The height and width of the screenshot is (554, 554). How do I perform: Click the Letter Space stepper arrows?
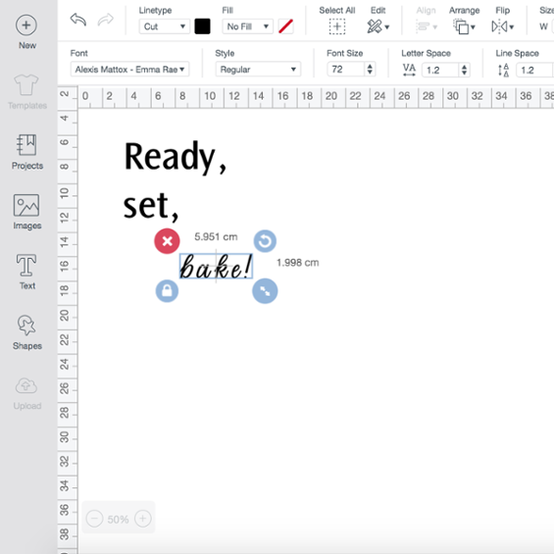point(464,70)
